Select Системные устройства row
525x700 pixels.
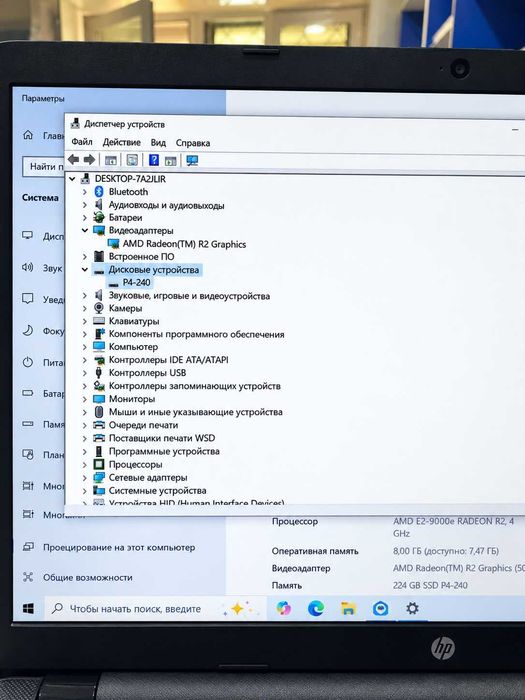(158, 491)
